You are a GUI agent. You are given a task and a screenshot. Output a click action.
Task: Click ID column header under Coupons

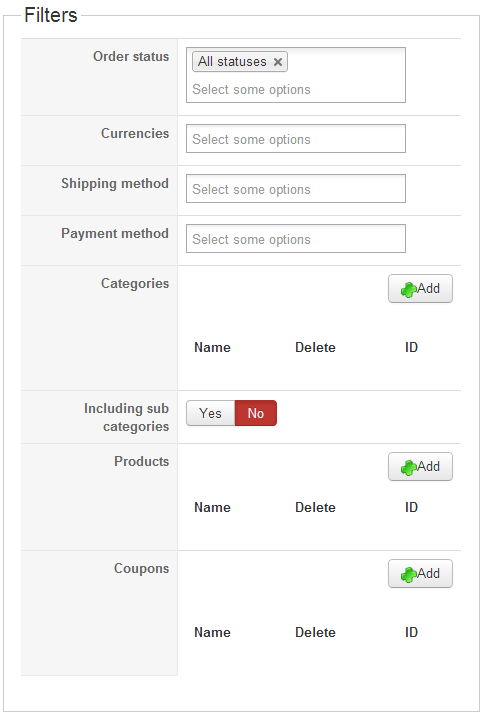pos(411,632)
